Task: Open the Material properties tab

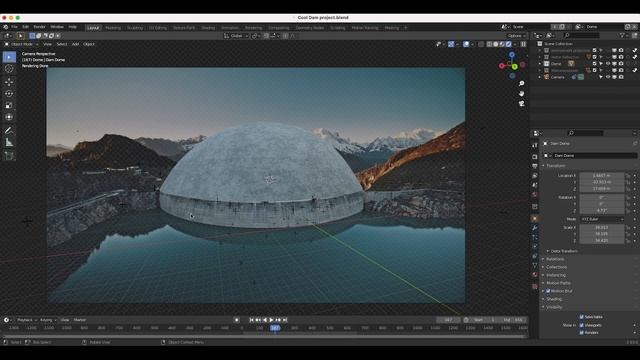Action: click(535, 275)
